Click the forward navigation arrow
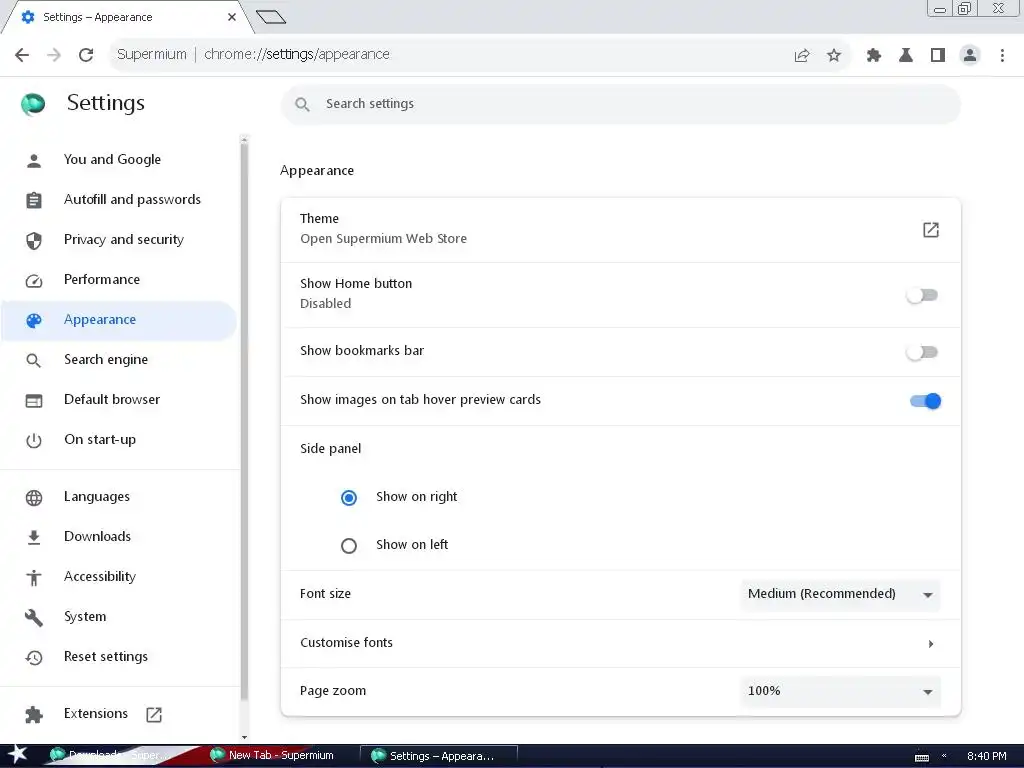Image resolution: width=1024 pixels, height=768 pixels. [54, 55]
